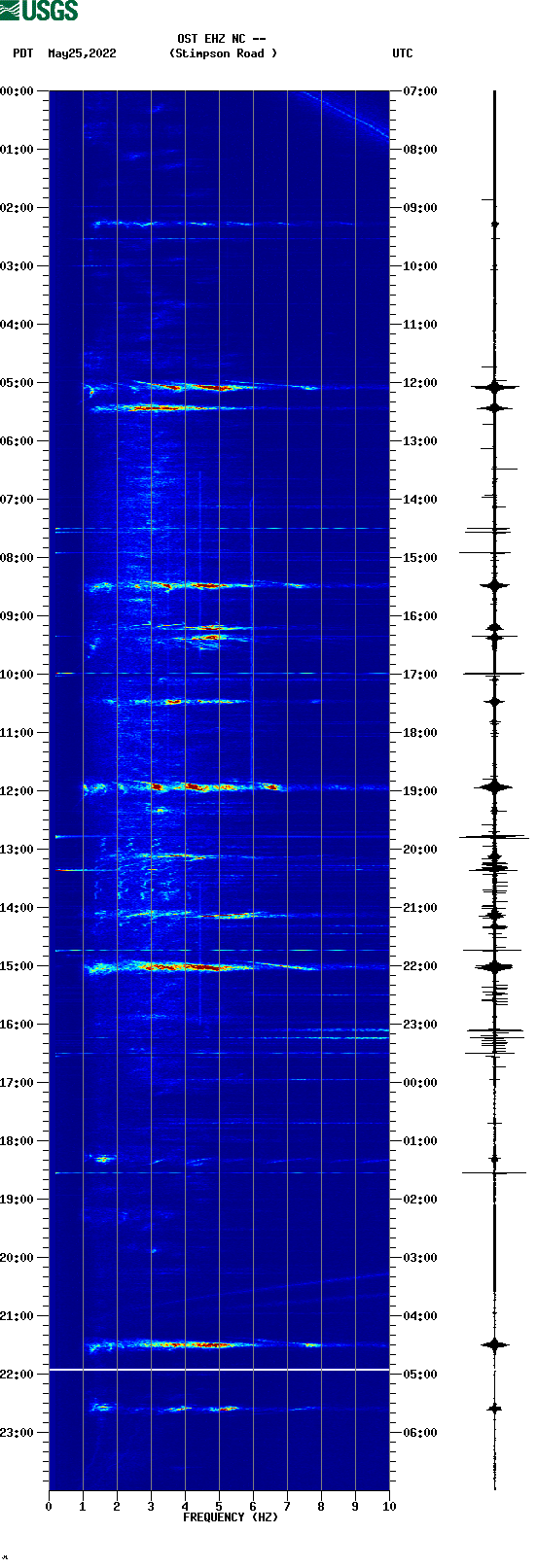Screen dimensions: 537x1568
Task: Click the 'May25,2022' date text
Action: point(82,53)
